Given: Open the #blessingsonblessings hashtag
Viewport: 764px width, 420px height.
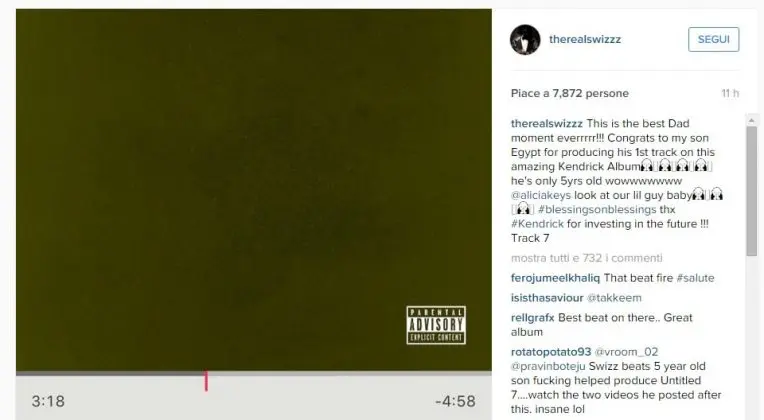Looking at the screenshot, I should tap(597, 210).
